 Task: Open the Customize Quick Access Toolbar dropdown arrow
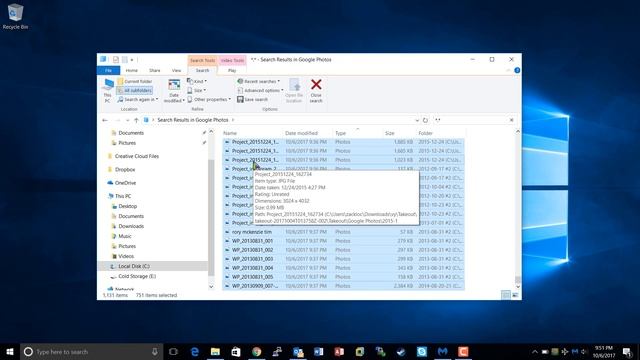132,60
